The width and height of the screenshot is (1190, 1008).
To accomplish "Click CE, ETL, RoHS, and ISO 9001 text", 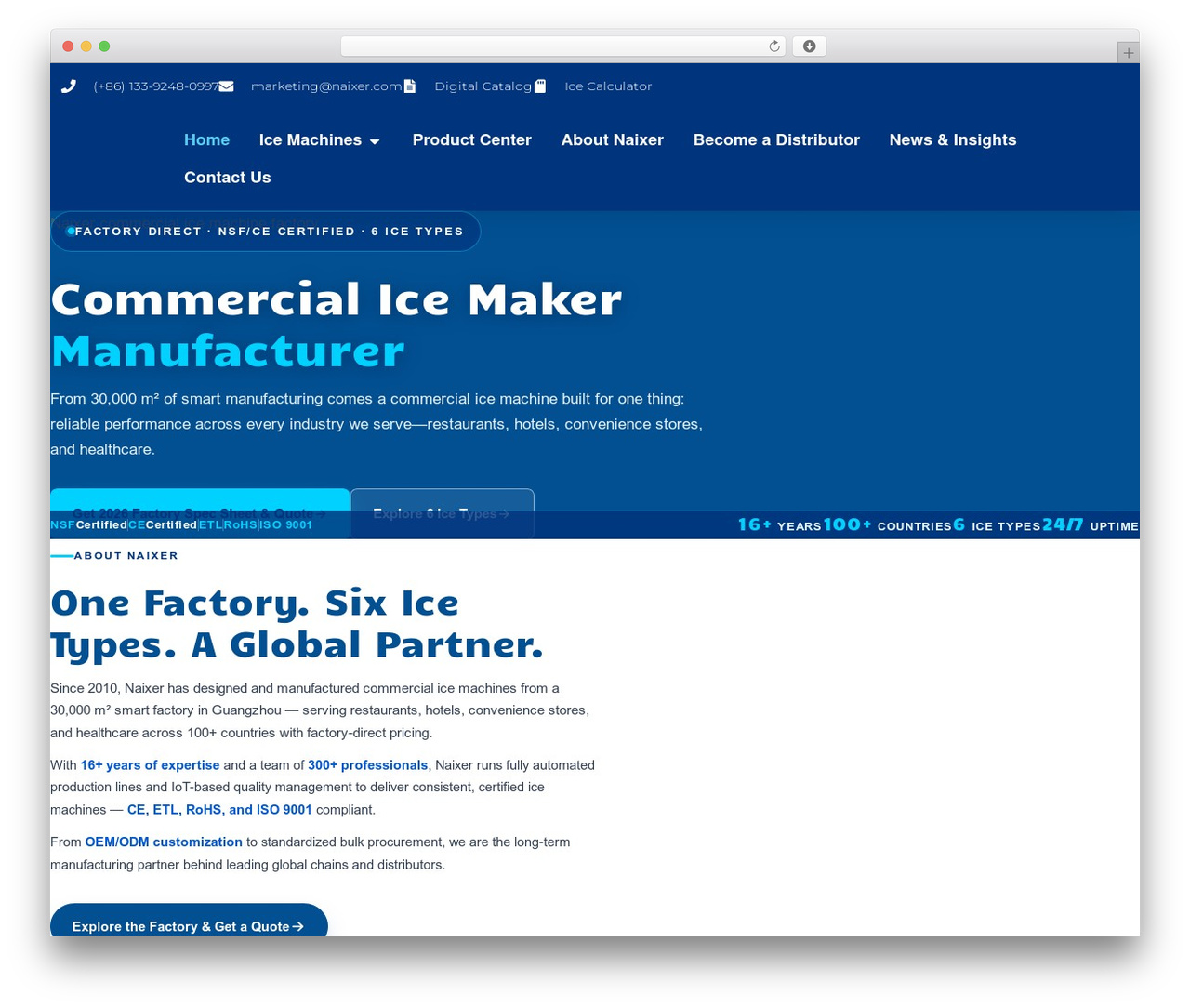I will coord(219,810).
